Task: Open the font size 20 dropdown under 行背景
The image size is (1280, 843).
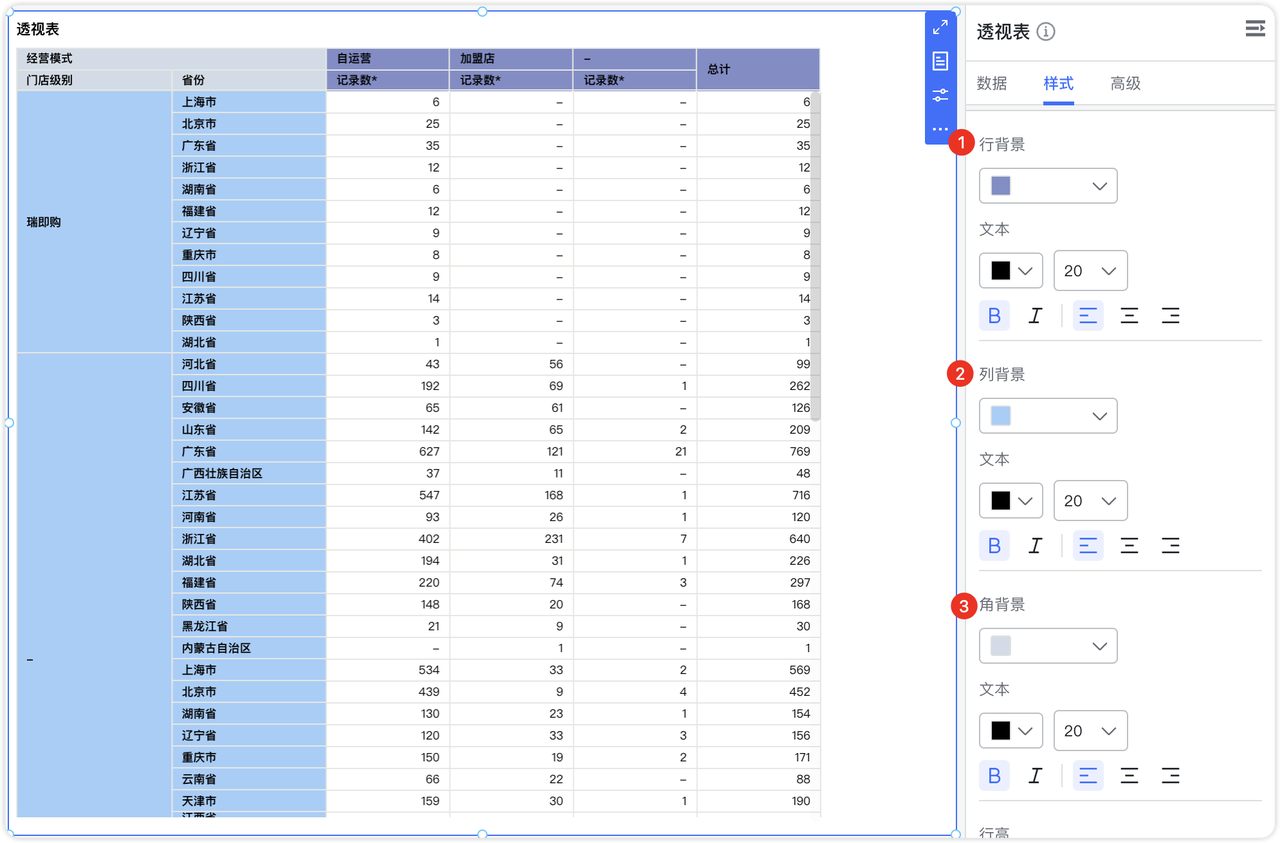Action: tap(1090, 270)
